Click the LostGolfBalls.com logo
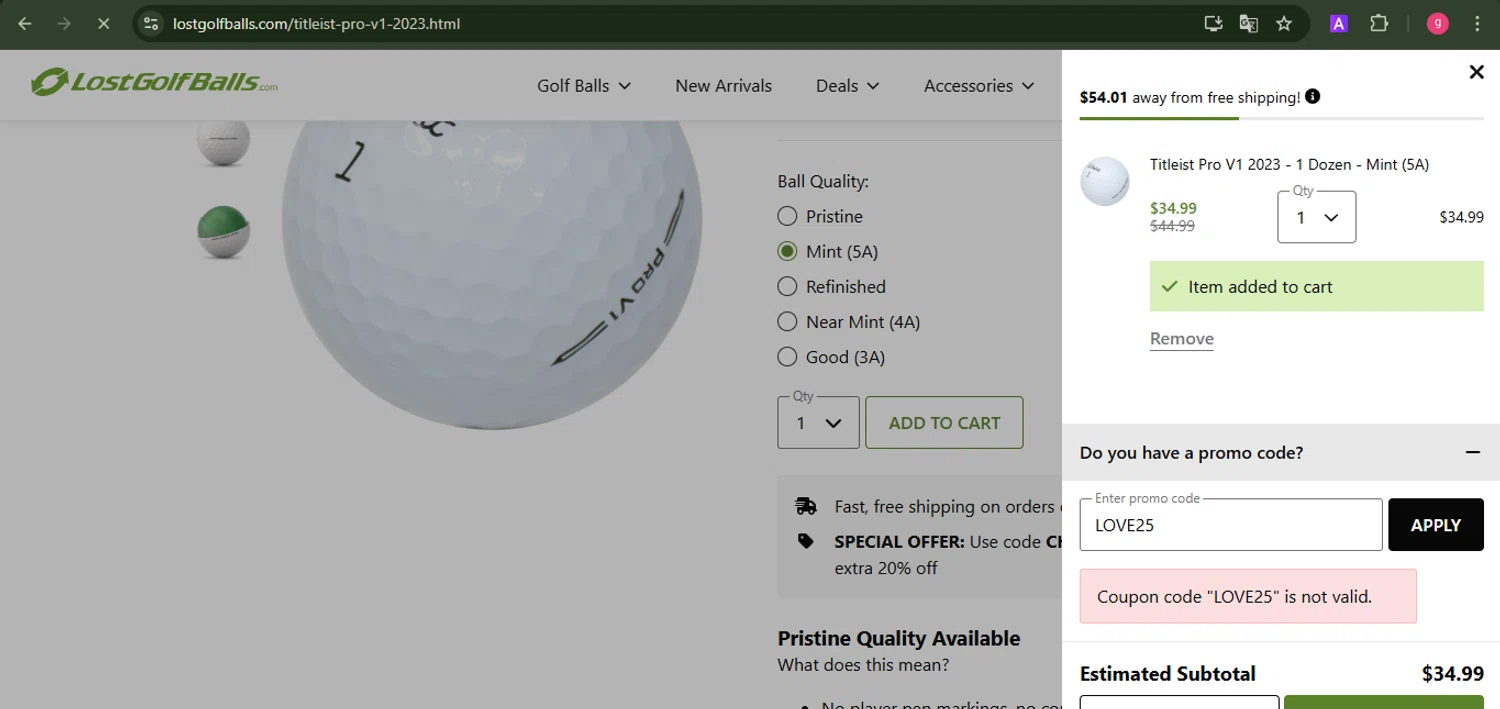The width and height of the screenshot is (1500, 709). pos(154,82)
